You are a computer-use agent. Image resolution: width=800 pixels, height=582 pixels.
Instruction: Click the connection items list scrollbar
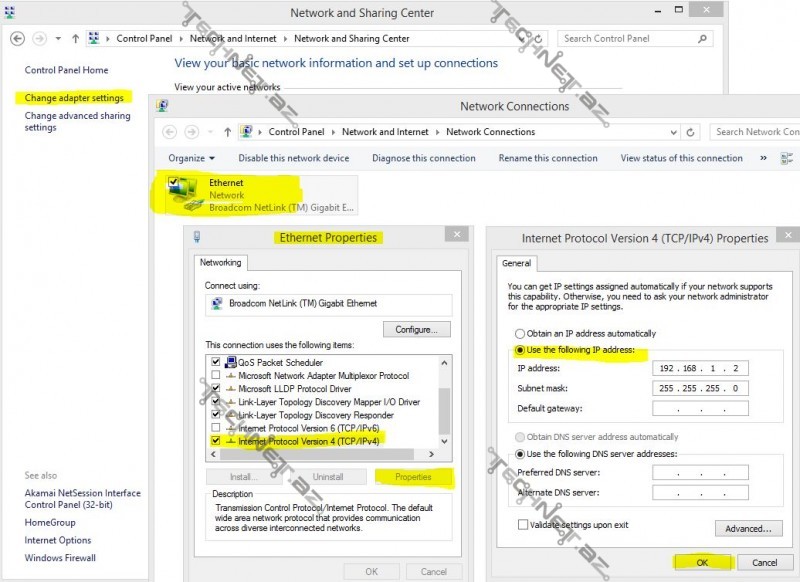point(445,400)
